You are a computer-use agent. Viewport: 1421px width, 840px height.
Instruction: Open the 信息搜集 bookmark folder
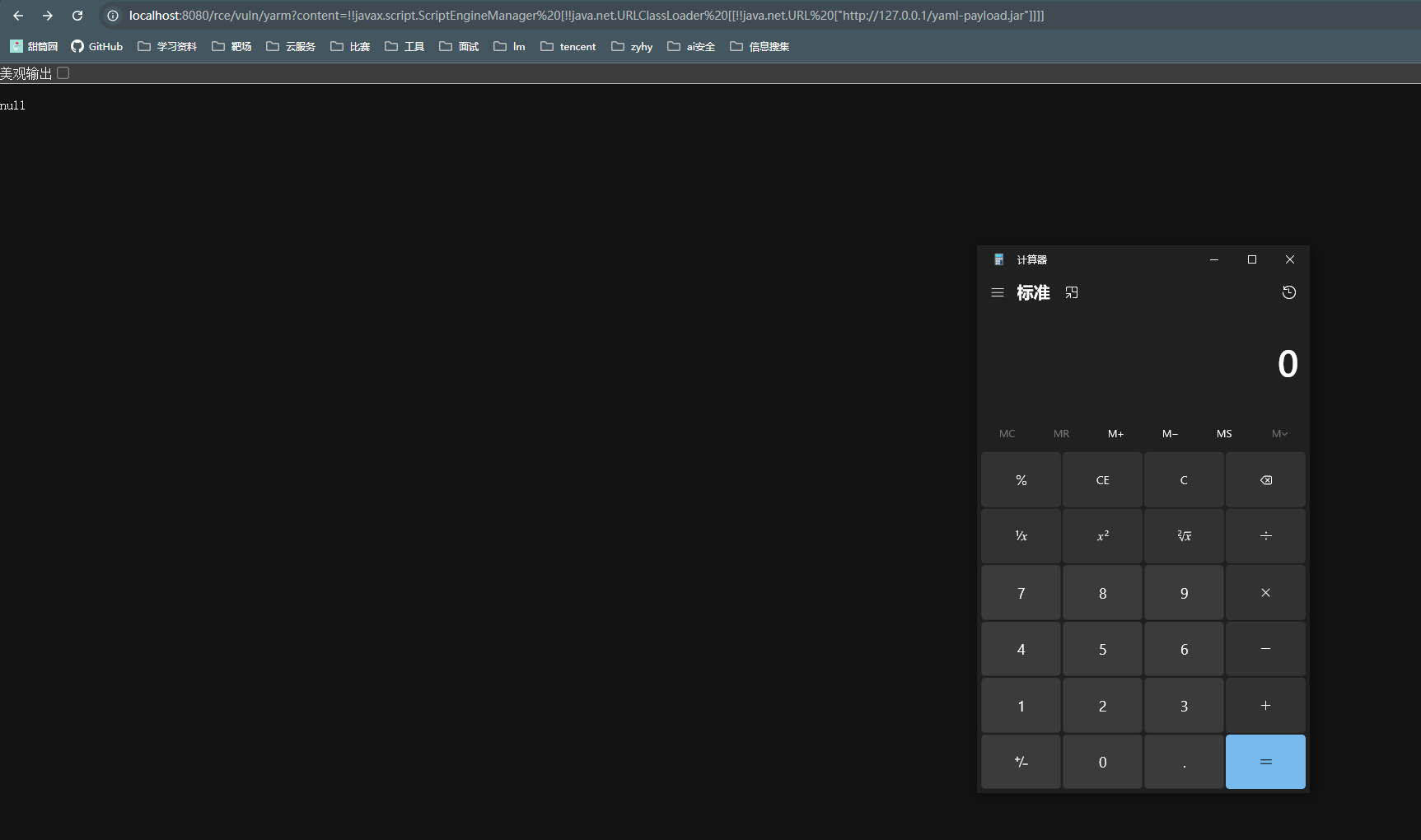click(x=760, y=46)
